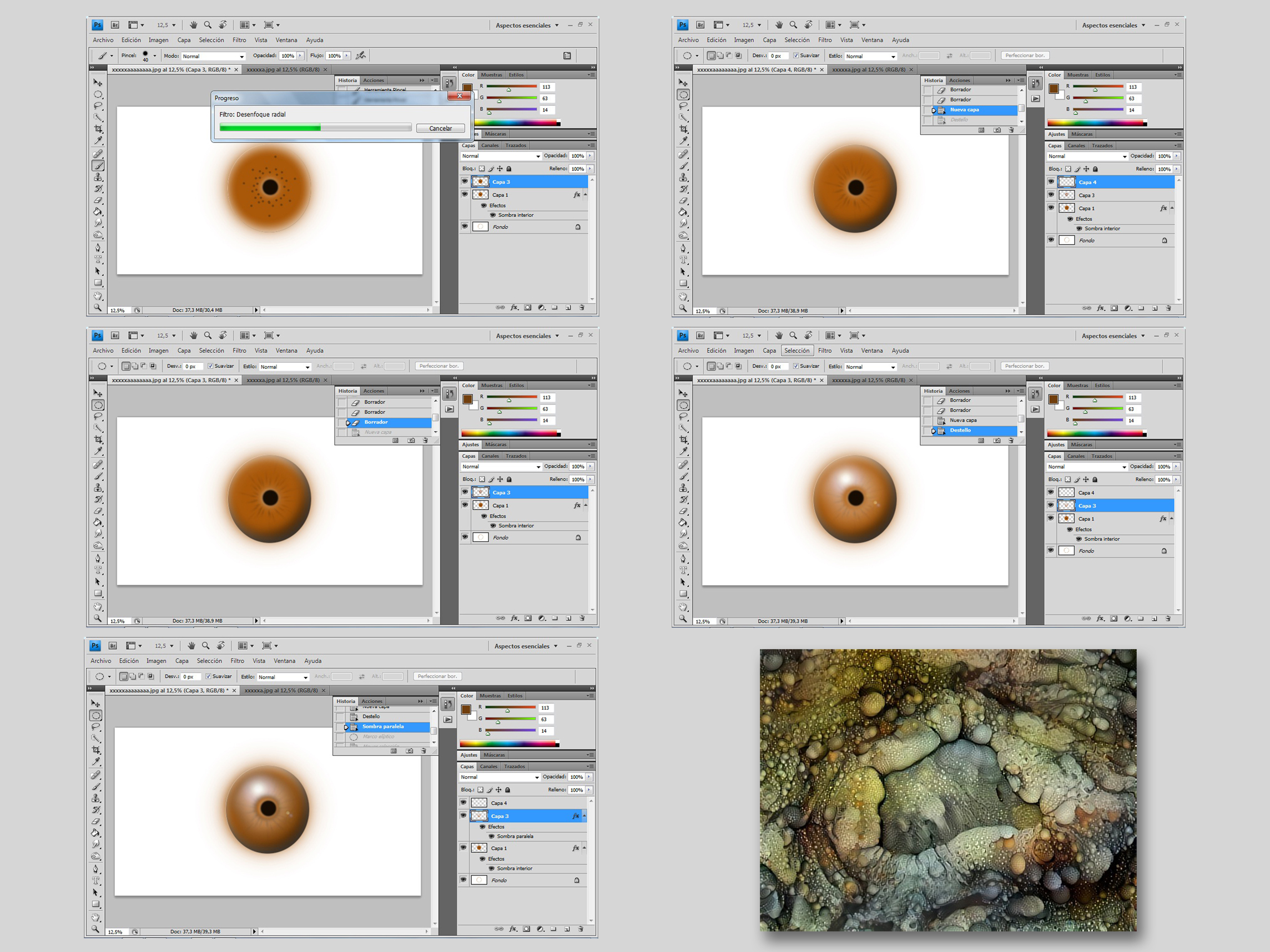This screenshot has height=952, width=1270.
Task: Switch to xxxxxa.jpg document tab in Progreso window
Action: pyautogui.click(x=283, y=69)
